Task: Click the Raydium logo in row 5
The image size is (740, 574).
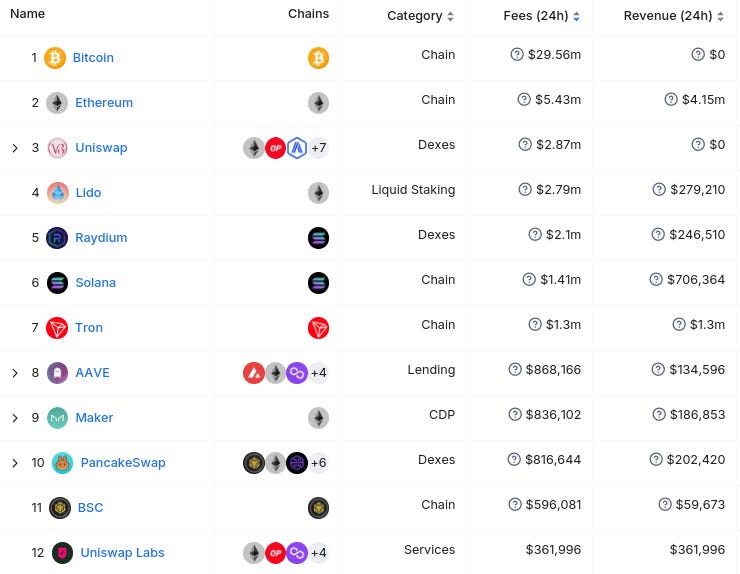Action: coord(57,237)
